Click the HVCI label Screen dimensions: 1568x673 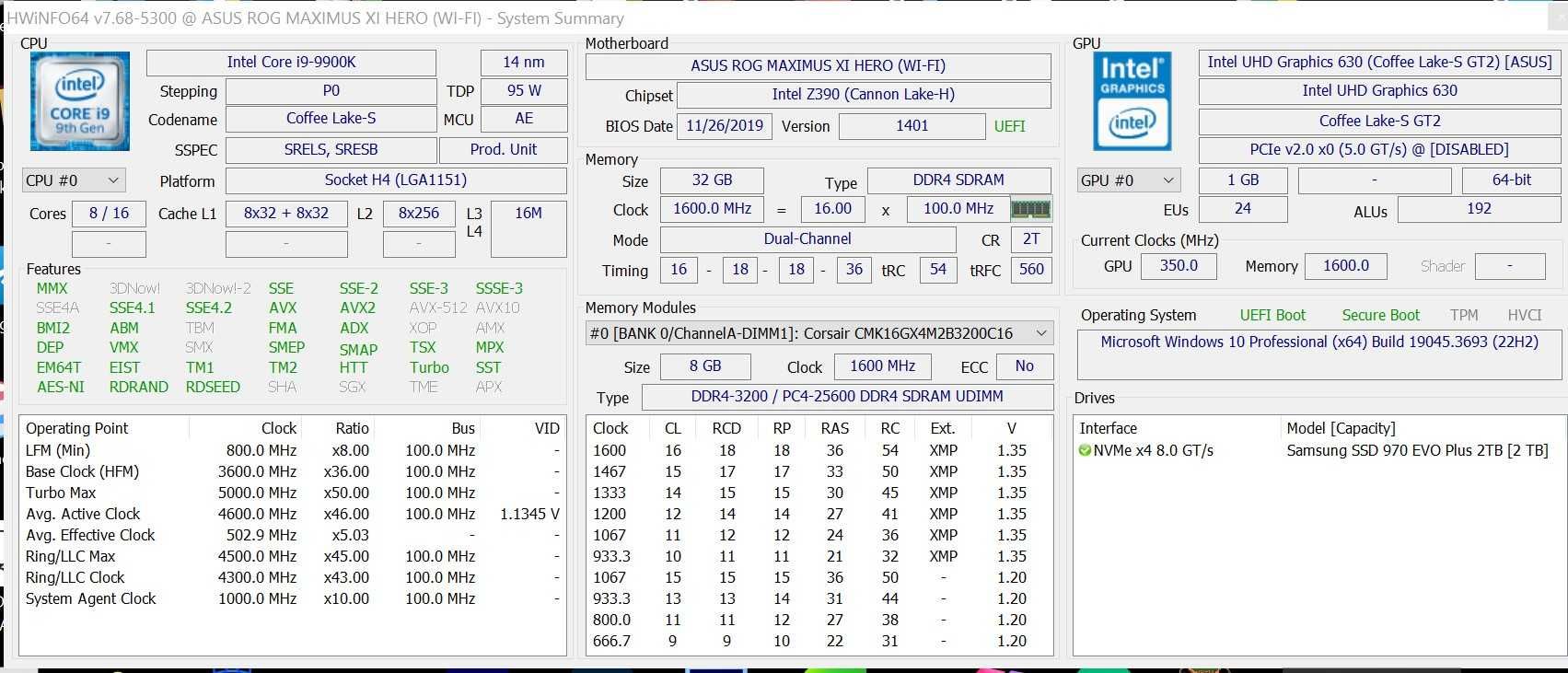click(x=1525, y=315)
